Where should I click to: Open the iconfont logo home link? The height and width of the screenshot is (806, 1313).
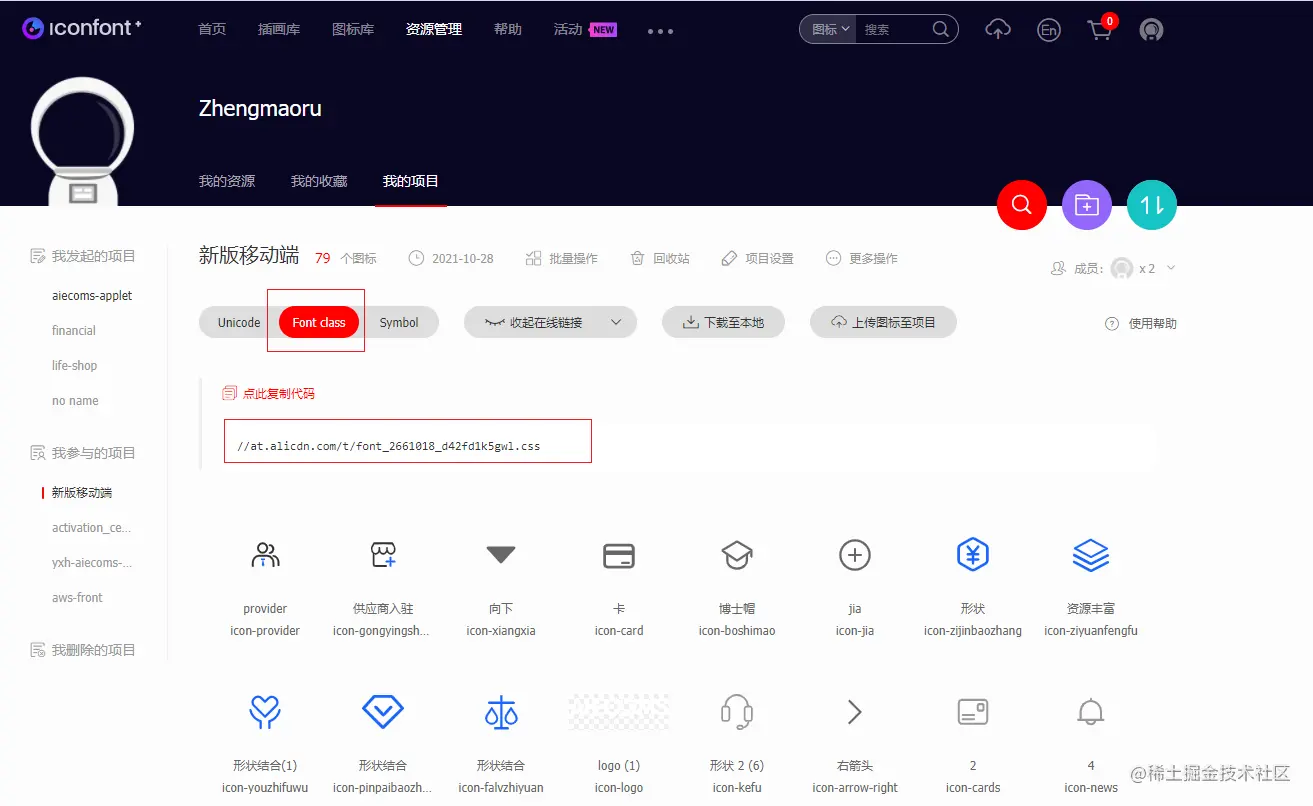(x=82, y=28)
